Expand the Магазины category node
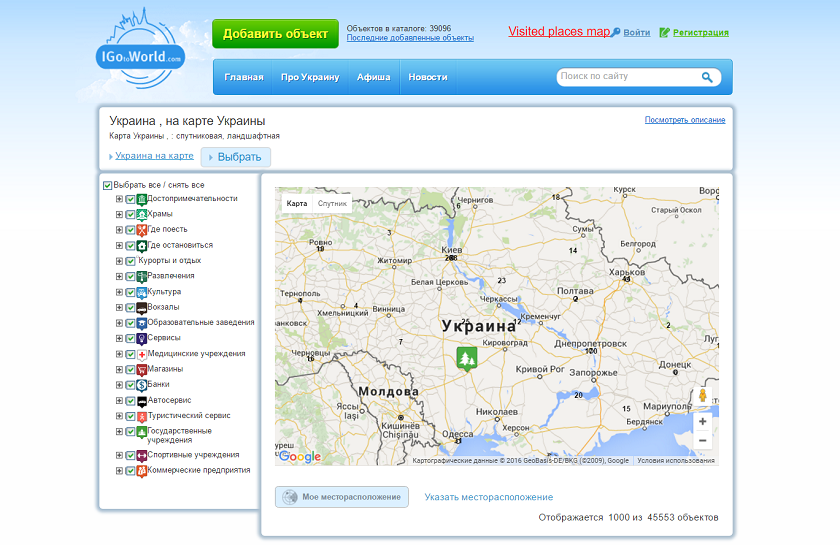The width and height of the screenshot is (840, 545). click(x=119, y=369)
